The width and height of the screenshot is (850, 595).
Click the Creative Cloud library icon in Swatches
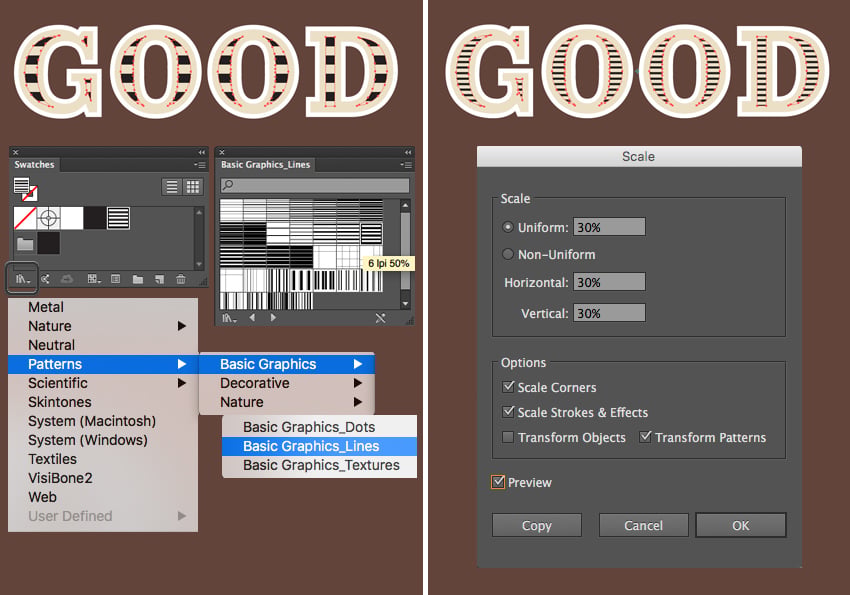point(67,279)
